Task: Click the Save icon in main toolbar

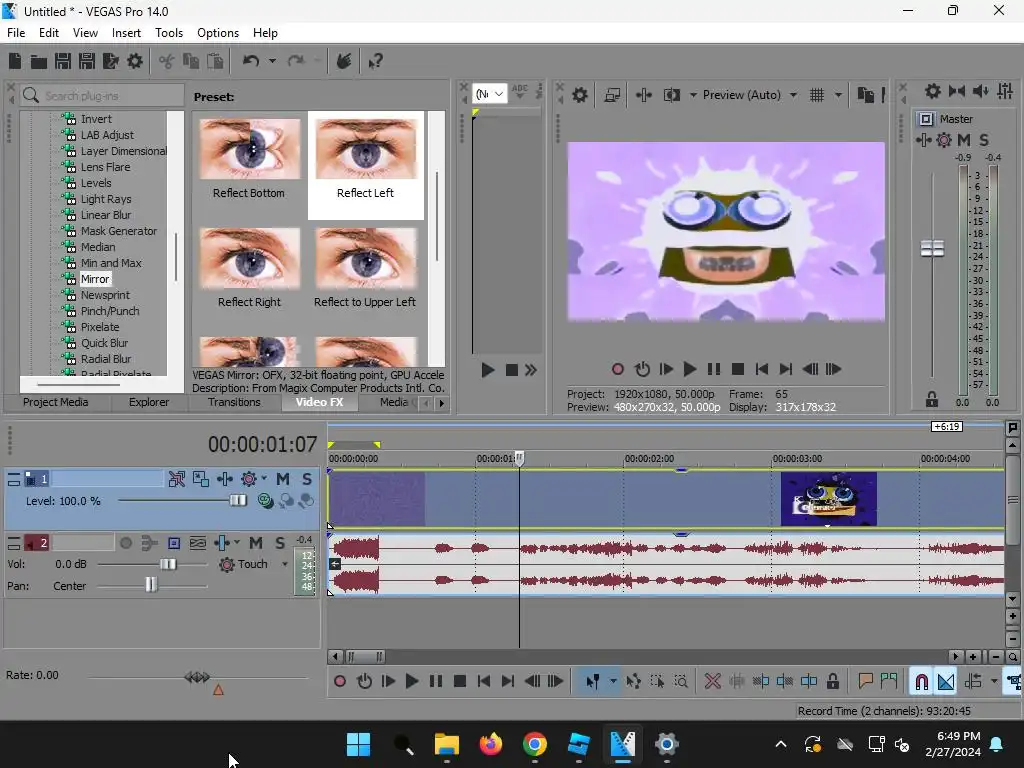Action: (x=63, y=61)
